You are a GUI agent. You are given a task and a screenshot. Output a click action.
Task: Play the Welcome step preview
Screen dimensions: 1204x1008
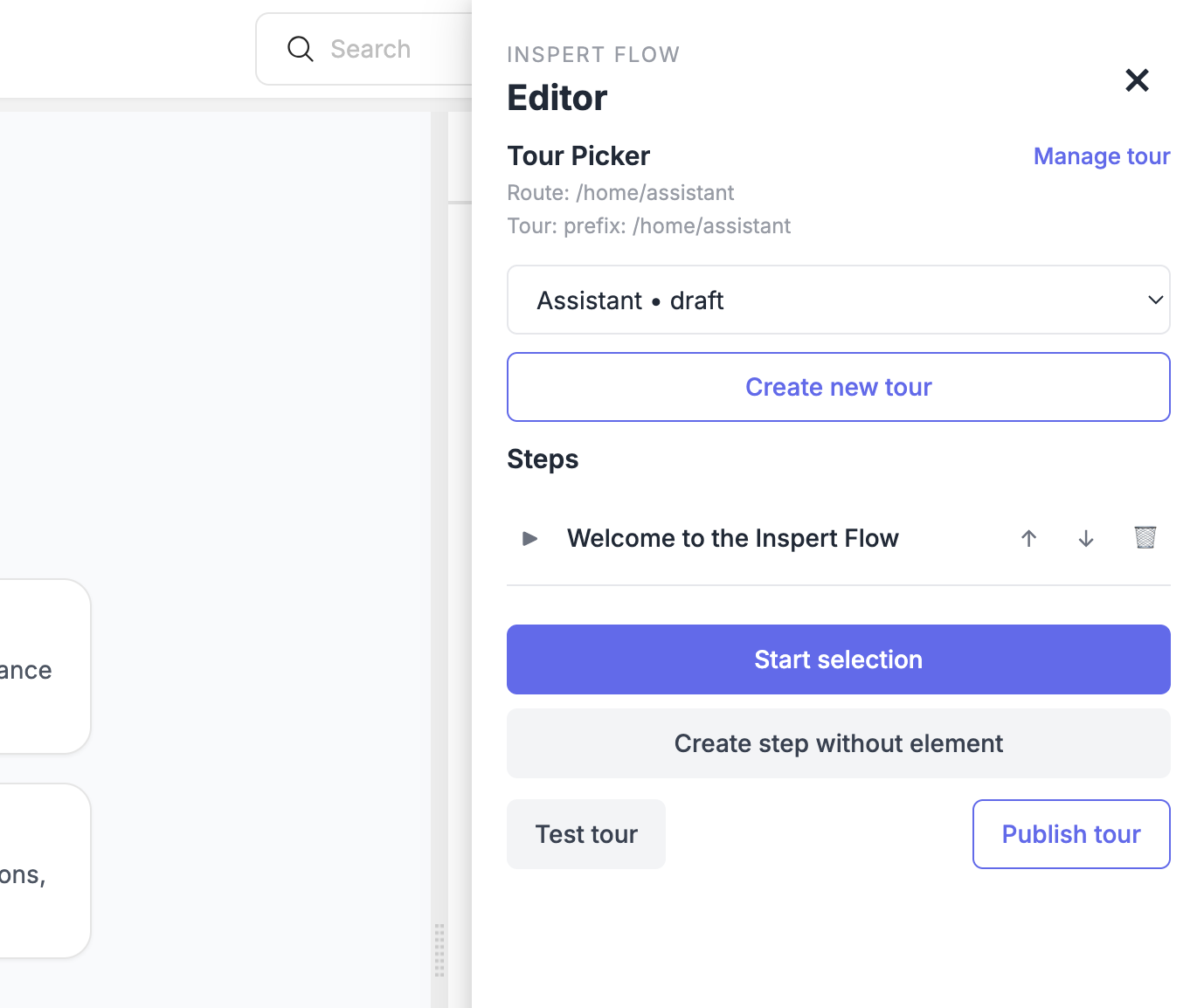pos(529,539)
